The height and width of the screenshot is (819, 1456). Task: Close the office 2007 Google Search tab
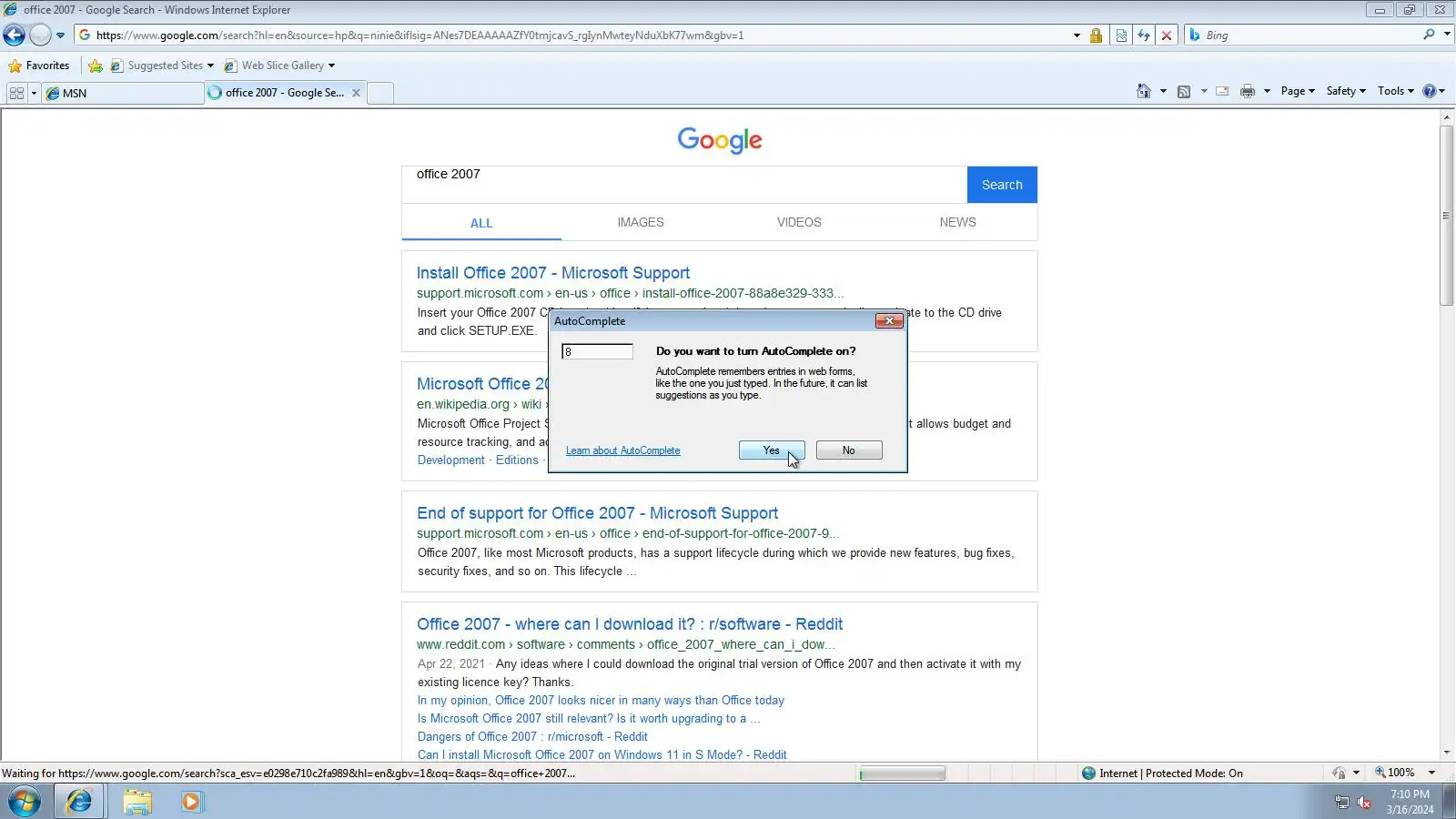(x=356, y=93)
